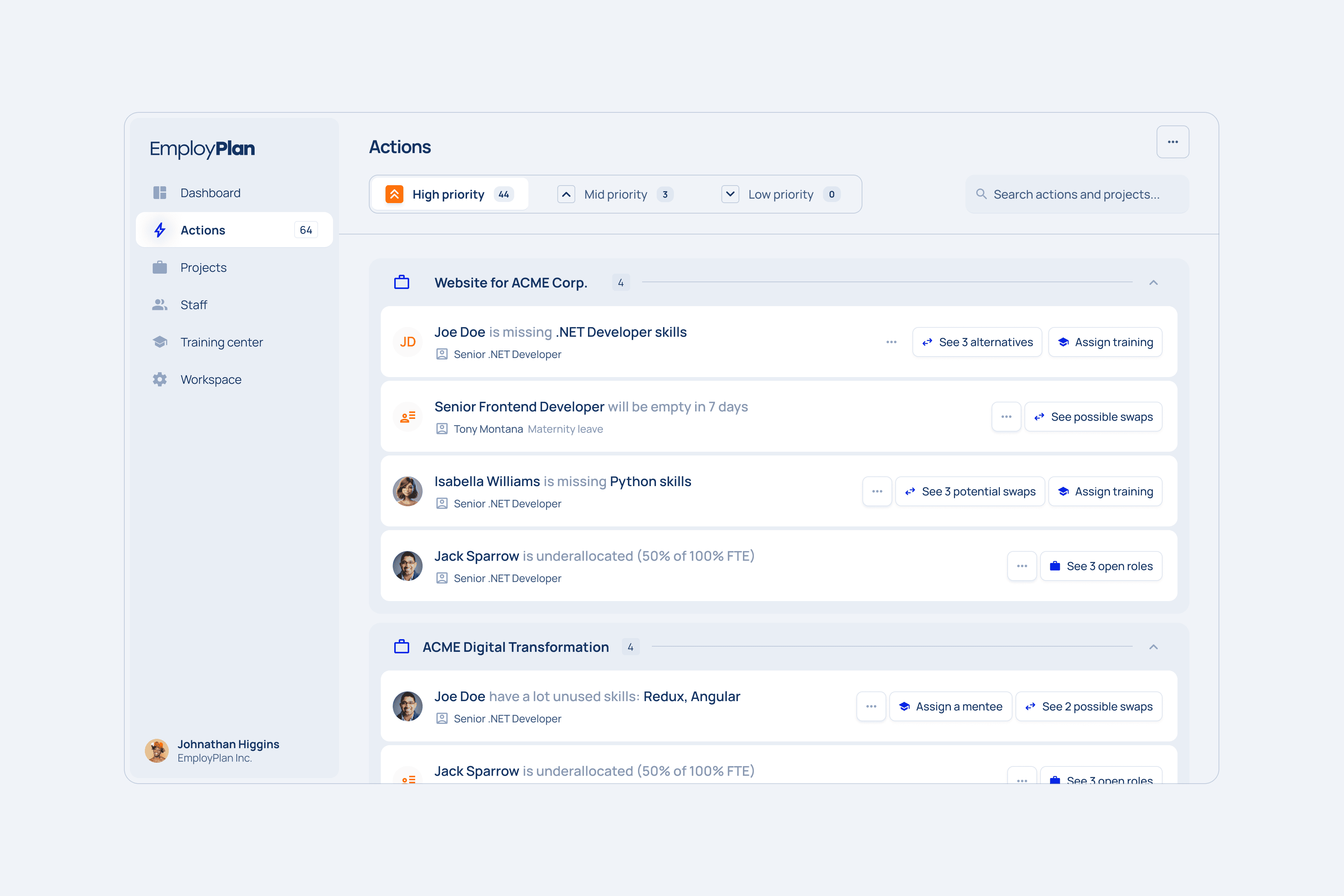Click See possible swaps for Senior Frontend Developer

[1093, 417]
